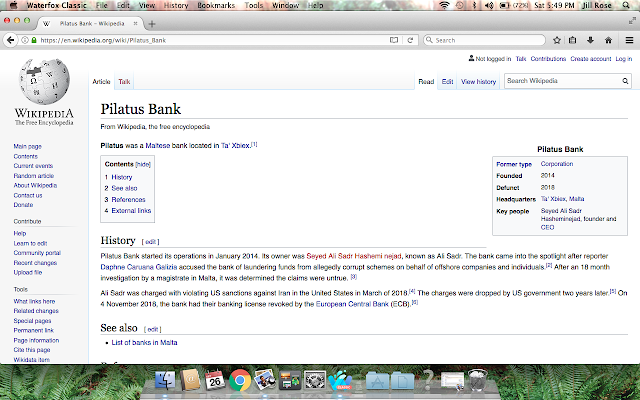Go to the browser Home icon
The image size is (640, 400).
(608, 40)
